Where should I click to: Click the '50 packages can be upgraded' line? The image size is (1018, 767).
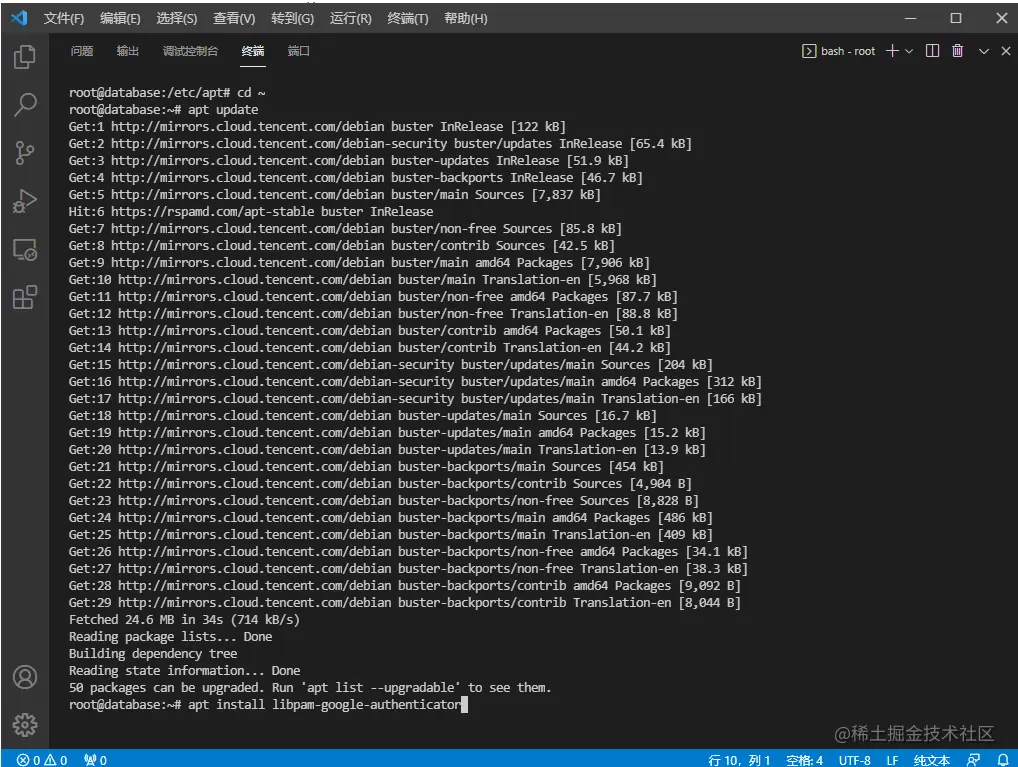(310, 687)
